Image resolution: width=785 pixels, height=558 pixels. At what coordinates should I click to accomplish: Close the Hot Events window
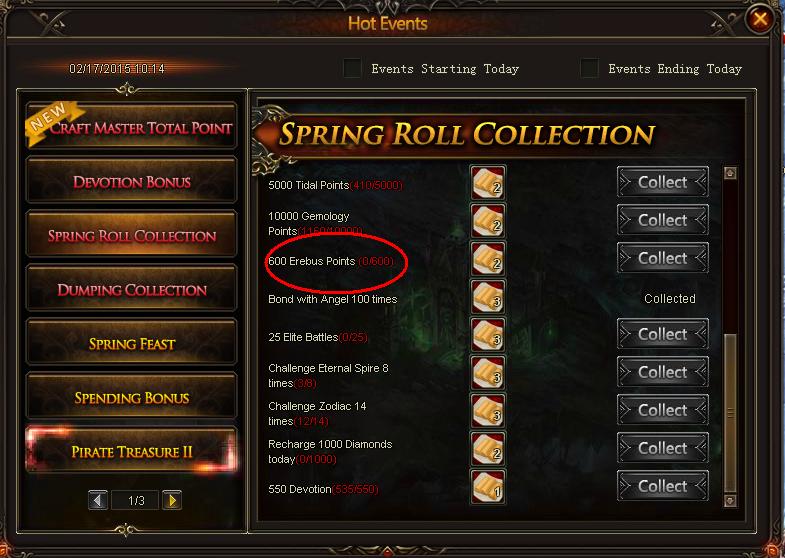759,20
